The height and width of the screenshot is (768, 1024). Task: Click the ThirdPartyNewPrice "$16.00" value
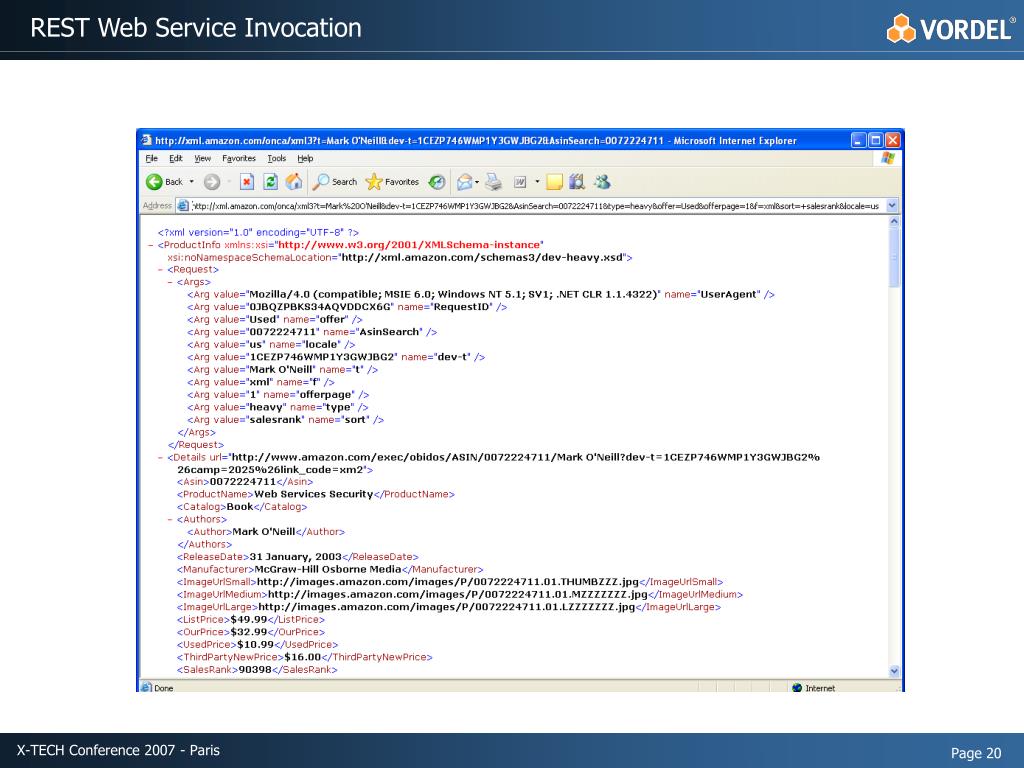click(302, 657)
